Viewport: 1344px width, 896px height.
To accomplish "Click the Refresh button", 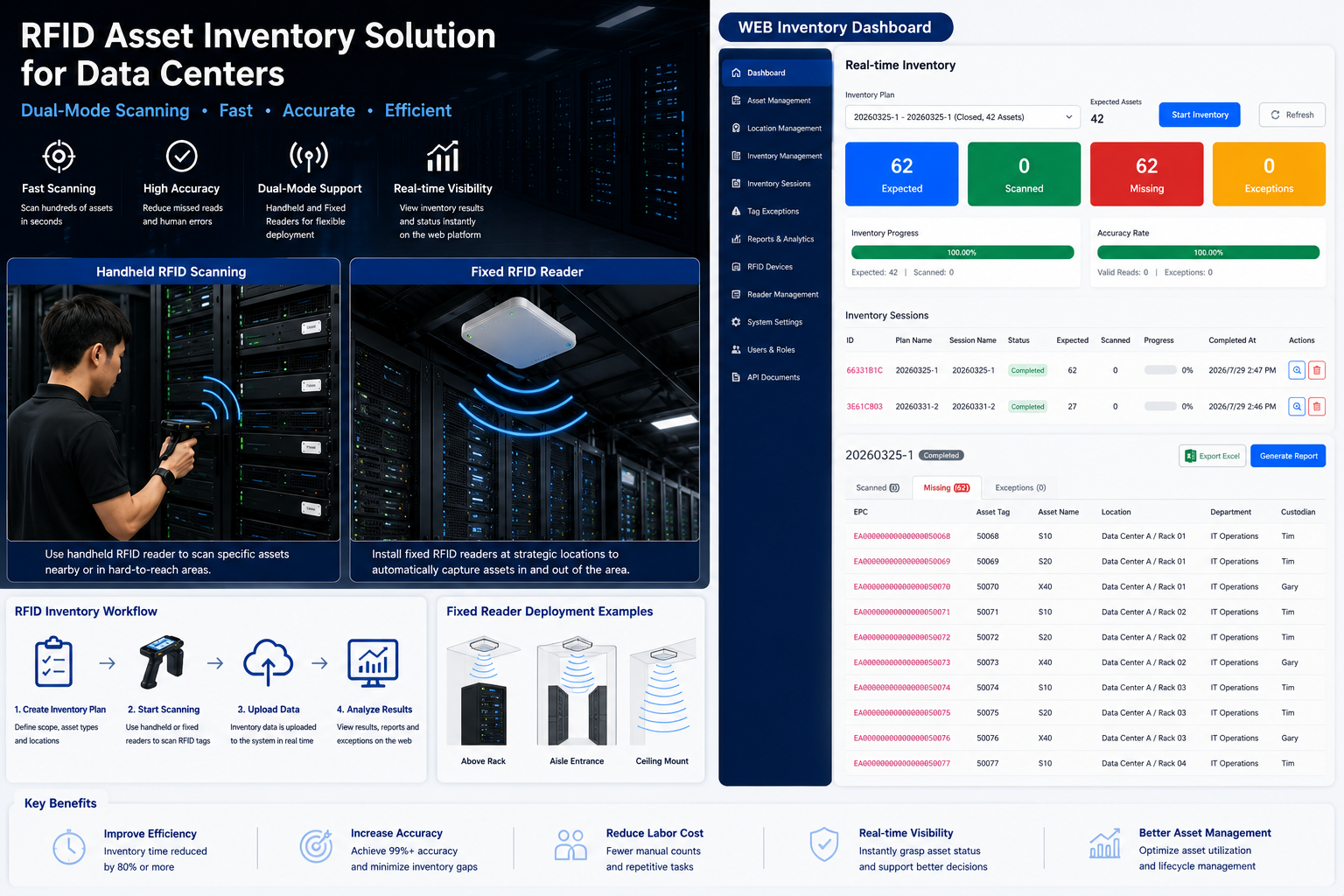I will 1292,115.
